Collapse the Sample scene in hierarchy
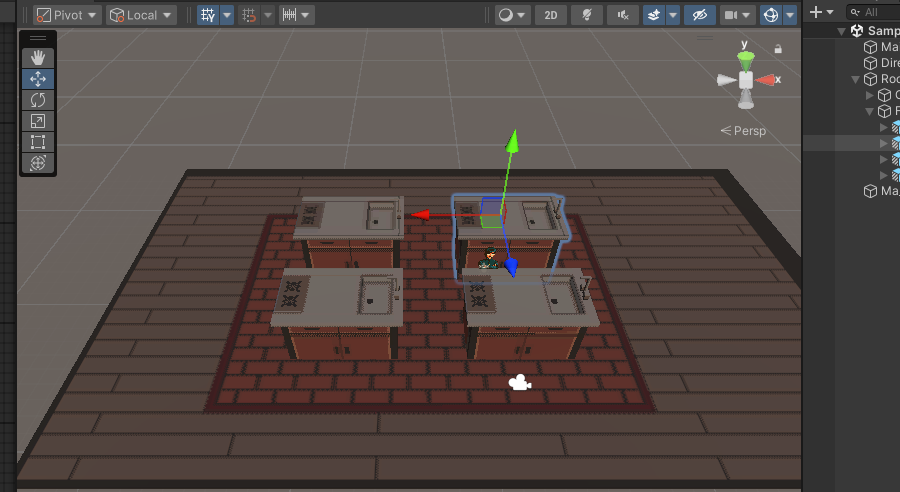 click(x=842, y=31)
